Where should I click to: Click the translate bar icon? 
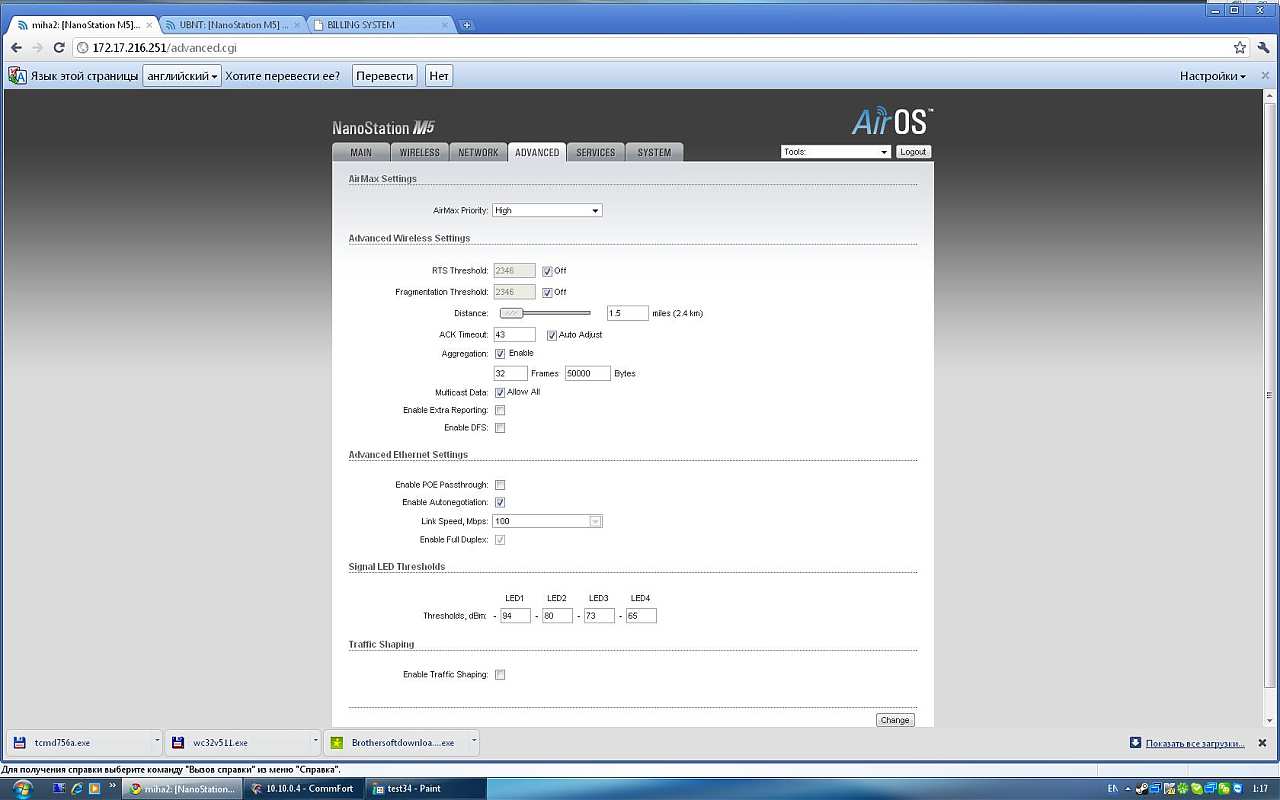tap(17, 75)
